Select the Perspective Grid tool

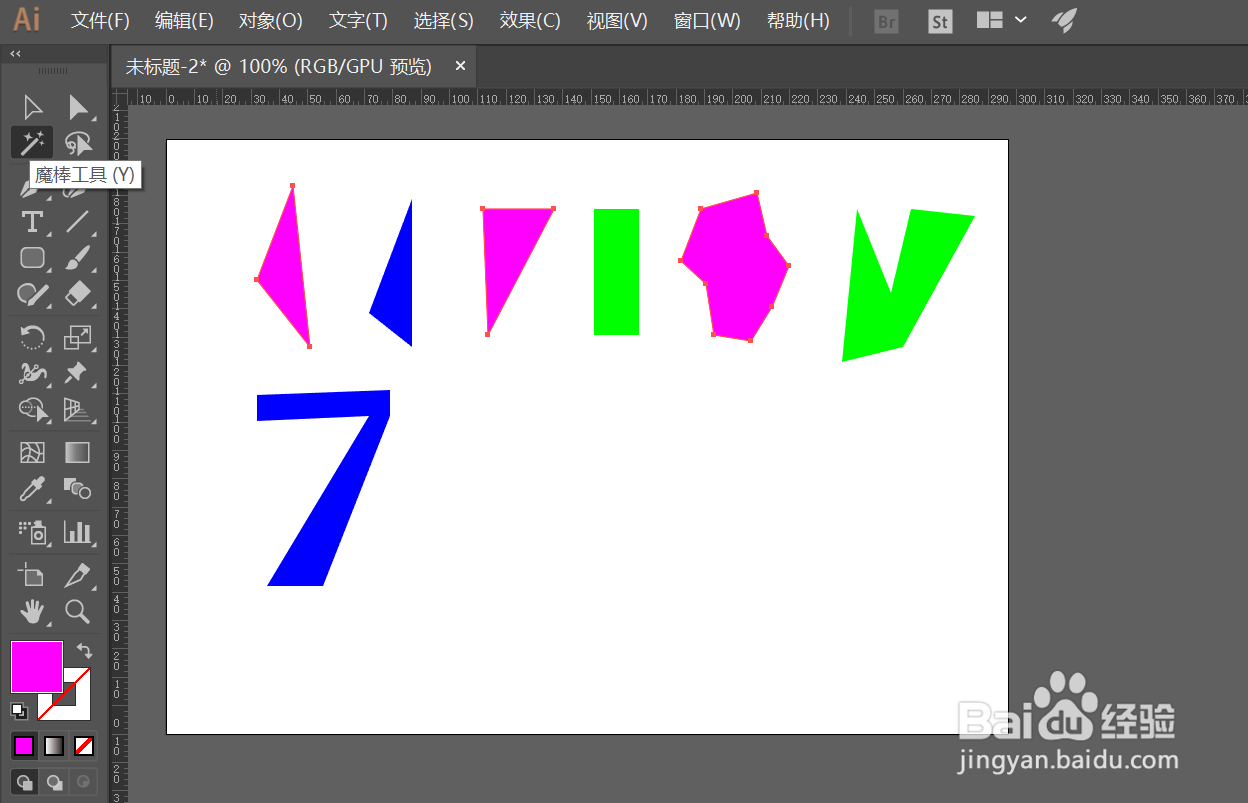tap(78, 409)
